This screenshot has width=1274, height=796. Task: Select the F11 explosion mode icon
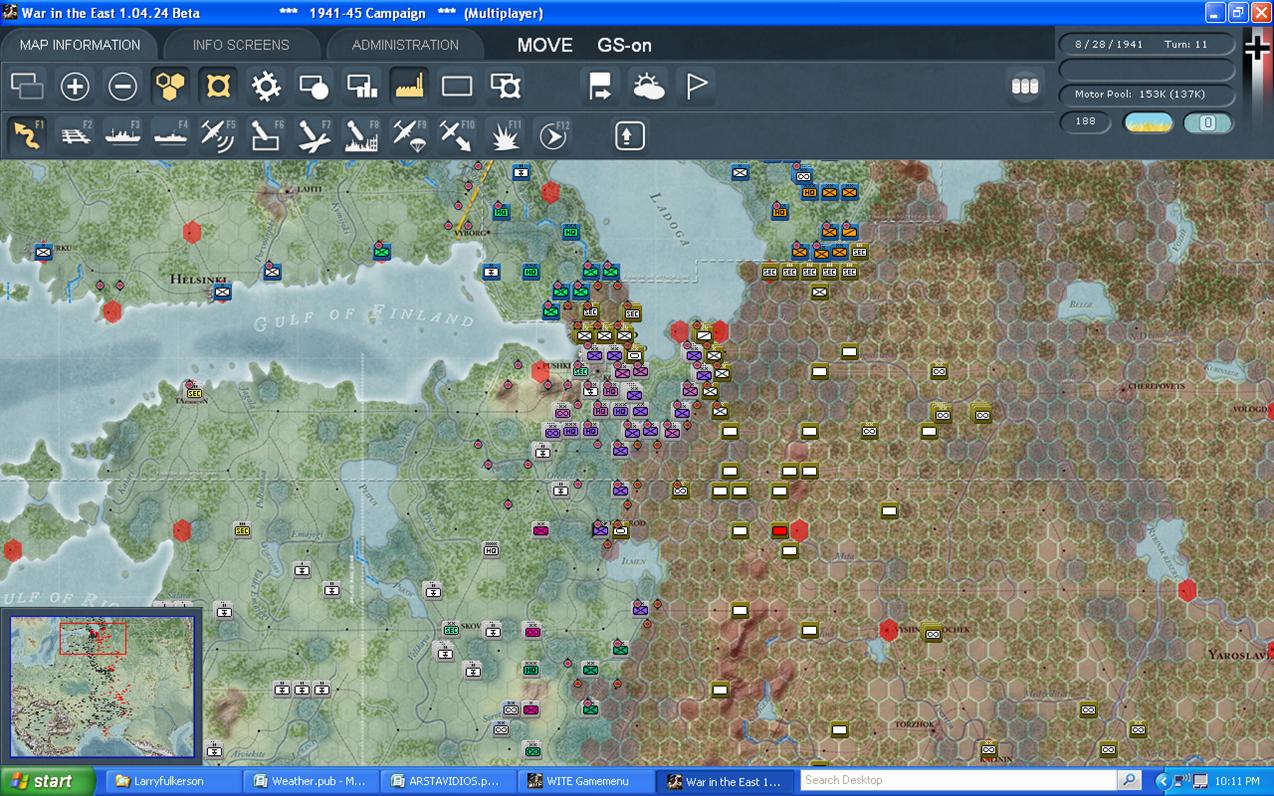point(505,135)
